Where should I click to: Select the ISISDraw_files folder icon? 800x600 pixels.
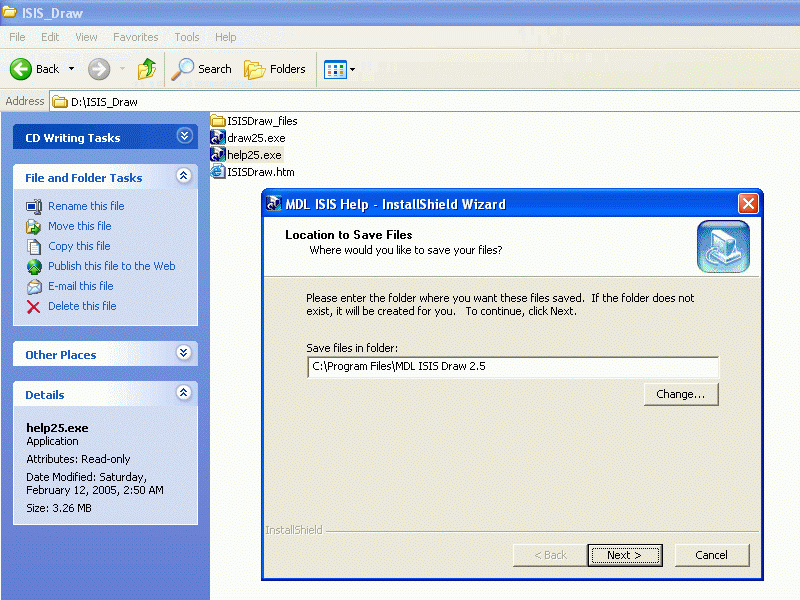pos(218,121)
